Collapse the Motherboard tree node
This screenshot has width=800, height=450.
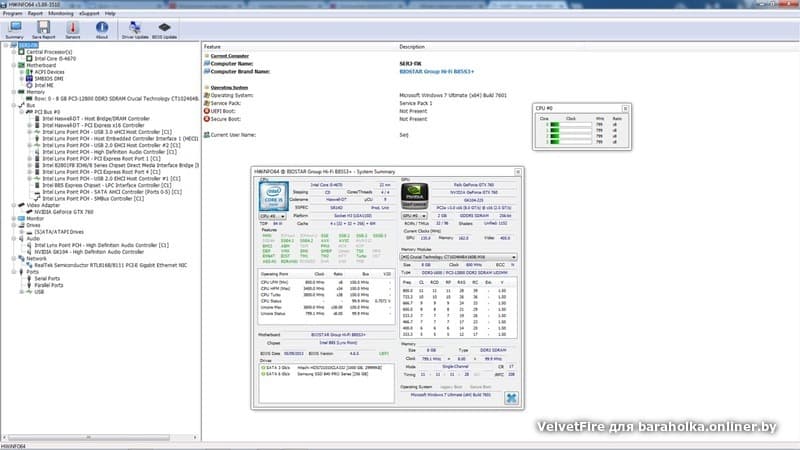[x=14, y=65]
